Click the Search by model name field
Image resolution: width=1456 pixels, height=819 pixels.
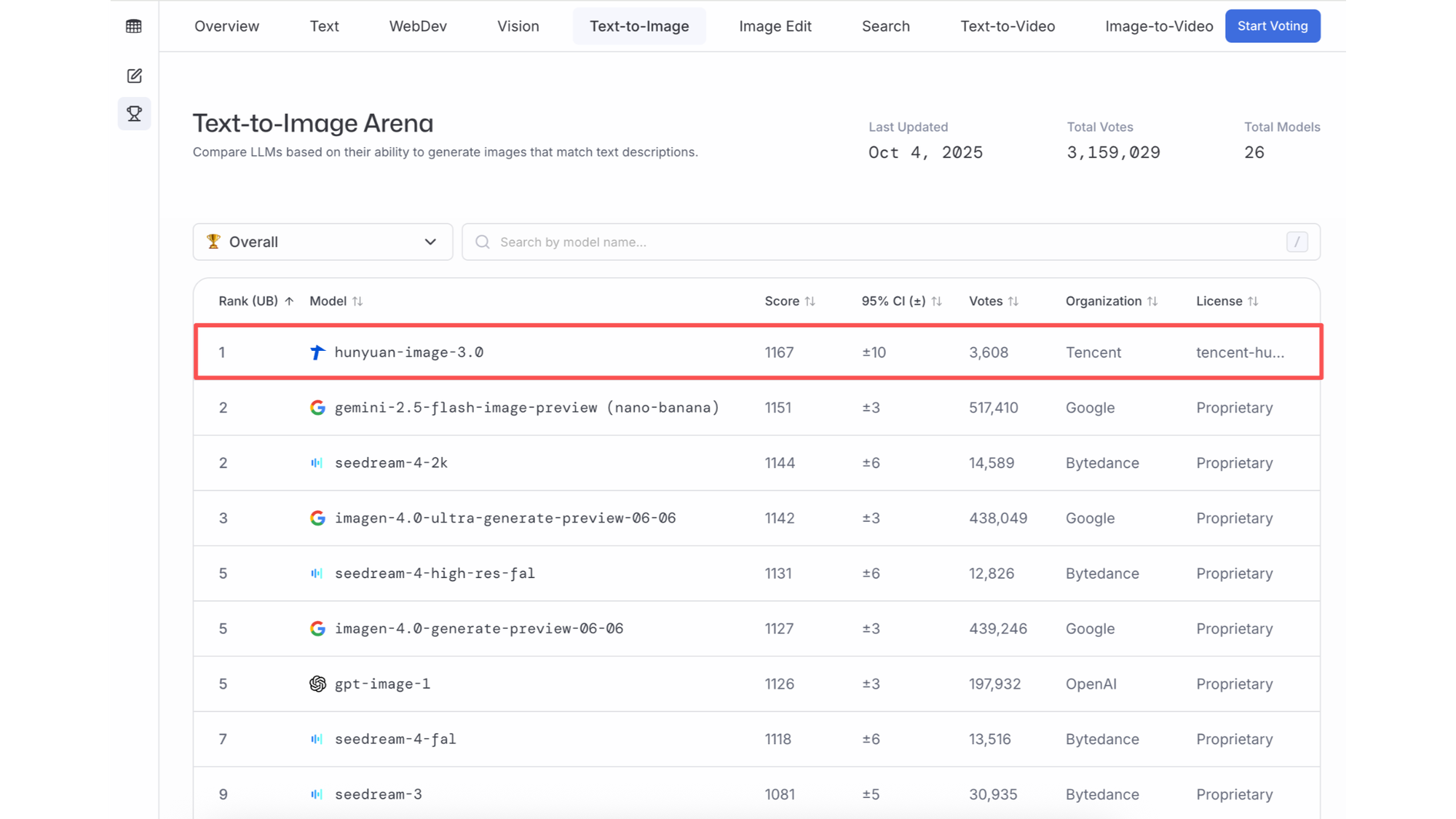[x=874, y=242]
